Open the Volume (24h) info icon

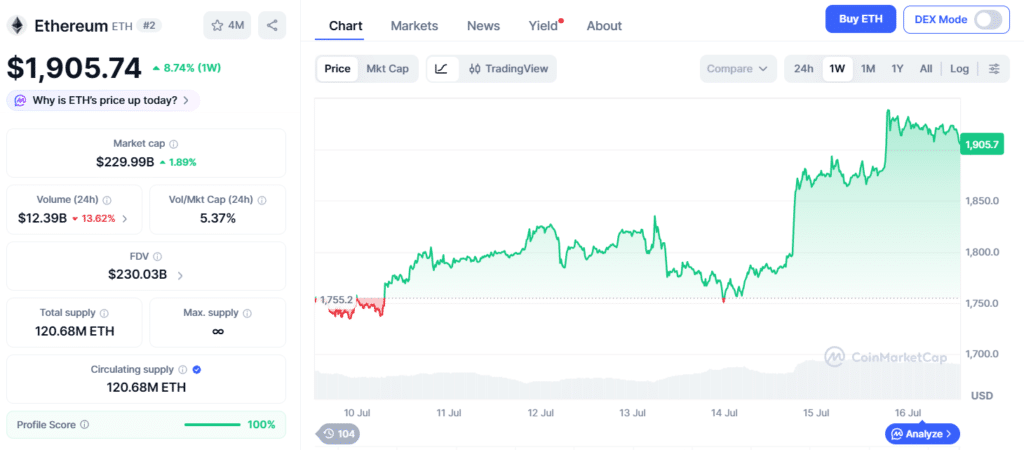(x=107, y=201)
